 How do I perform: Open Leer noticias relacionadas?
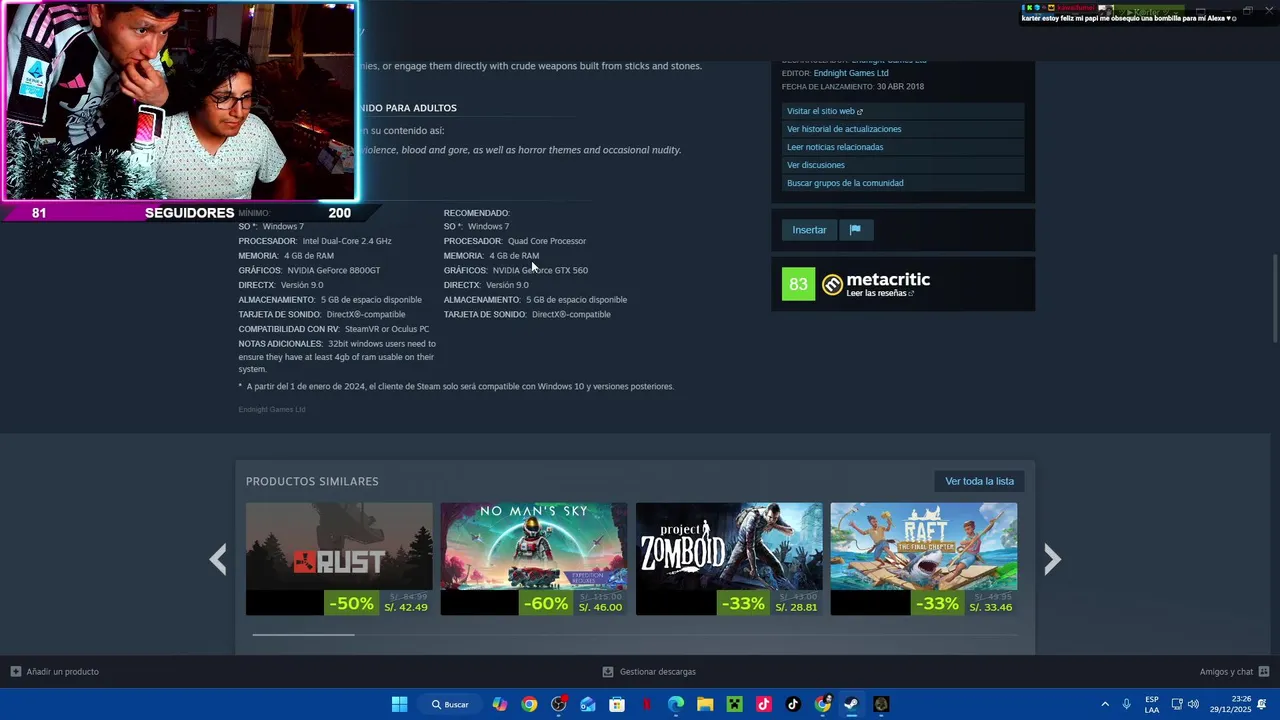902,147
